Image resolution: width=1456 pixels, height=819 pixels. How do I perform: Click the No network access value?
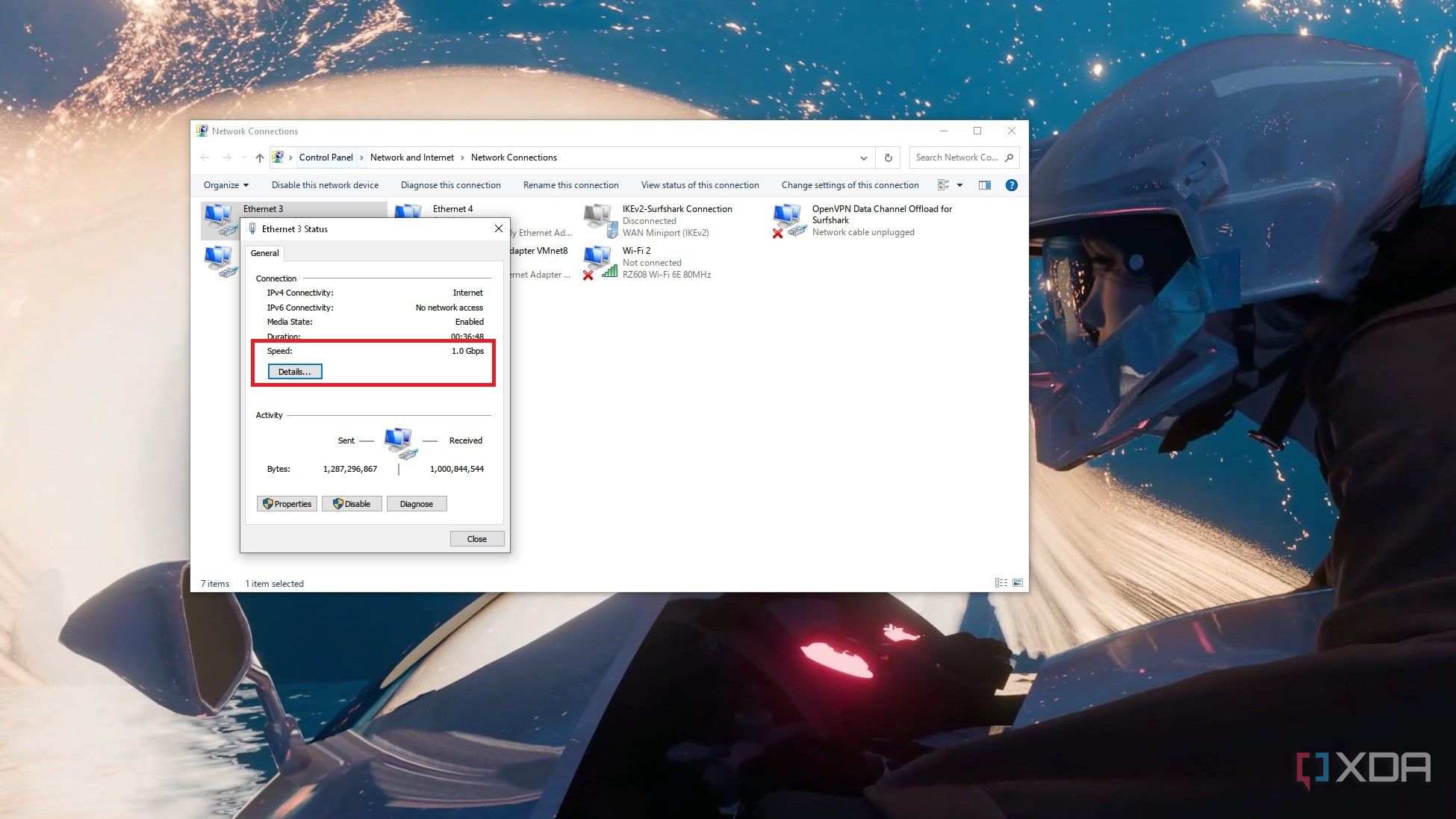[449, 308]
